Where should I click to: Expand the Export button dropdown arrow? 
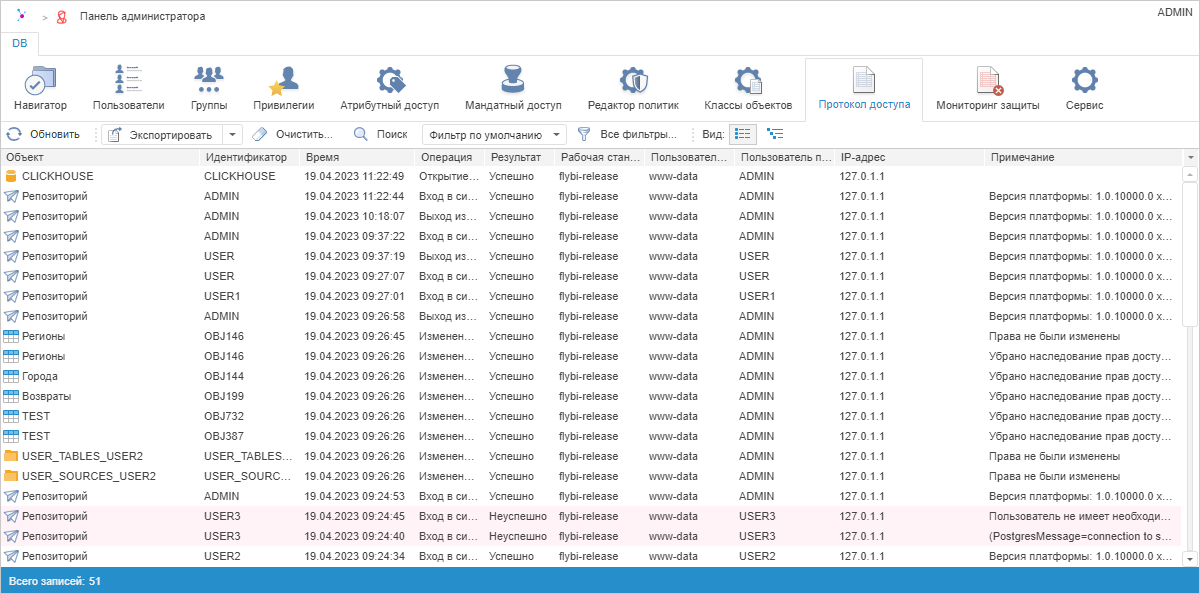tap(233, 134)
